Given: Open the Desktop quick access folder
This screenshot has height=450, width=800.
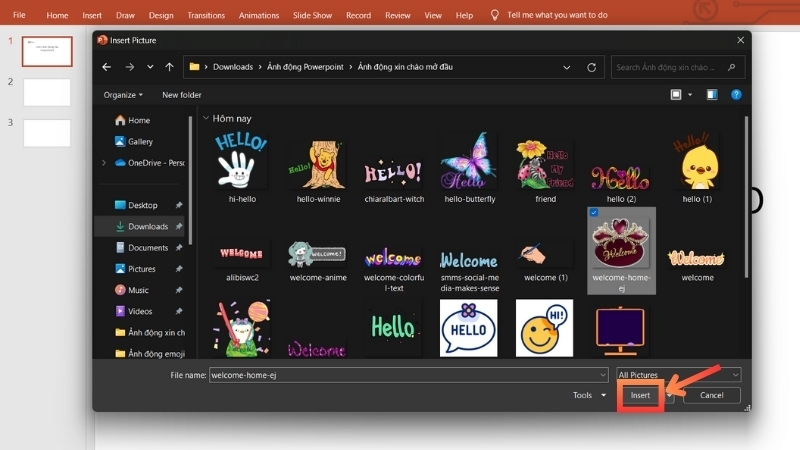Looking at the screenshot, I should [136, 205].
